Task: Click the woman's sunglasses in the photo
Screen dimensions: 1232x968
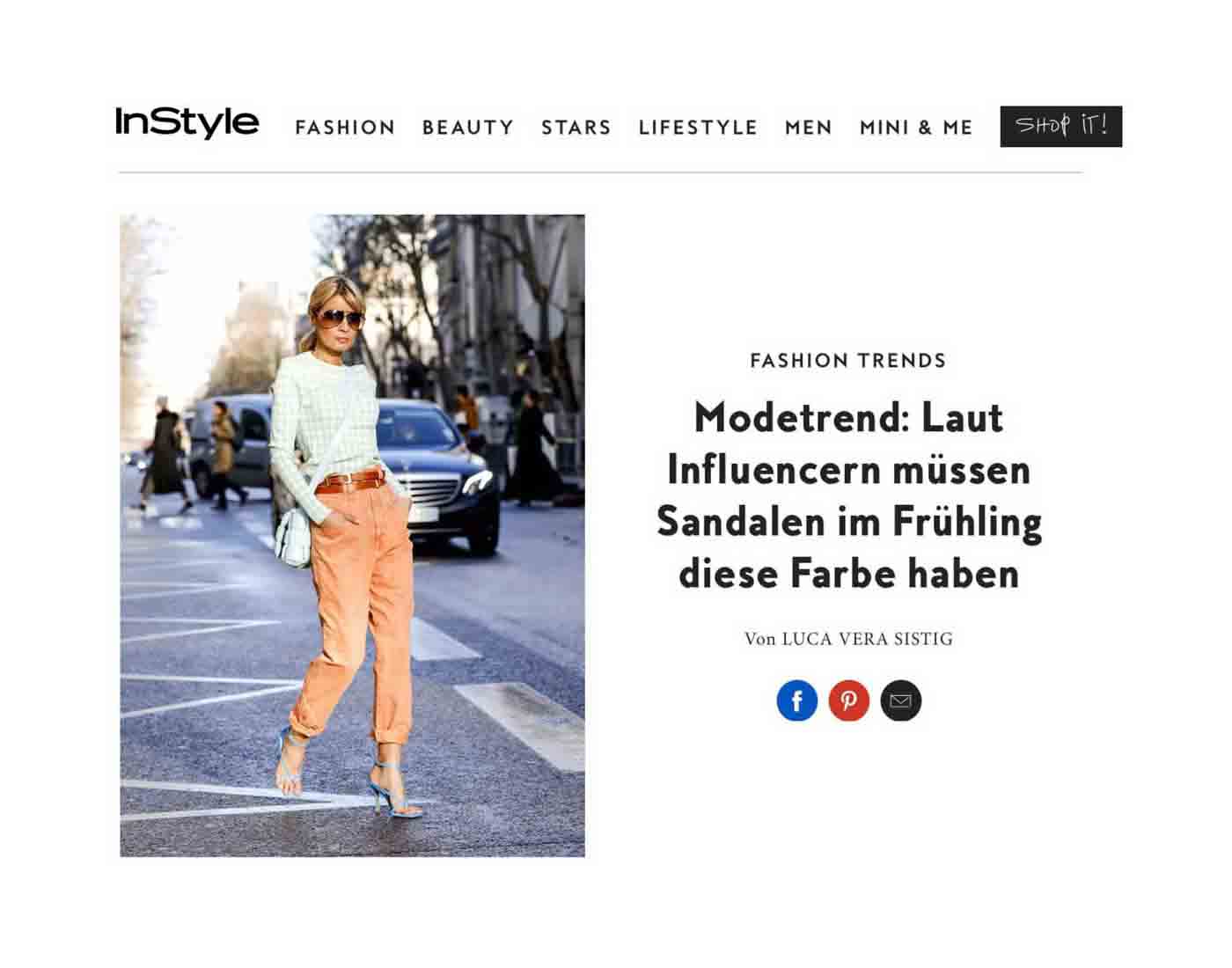Action: [x=340, y=319]
